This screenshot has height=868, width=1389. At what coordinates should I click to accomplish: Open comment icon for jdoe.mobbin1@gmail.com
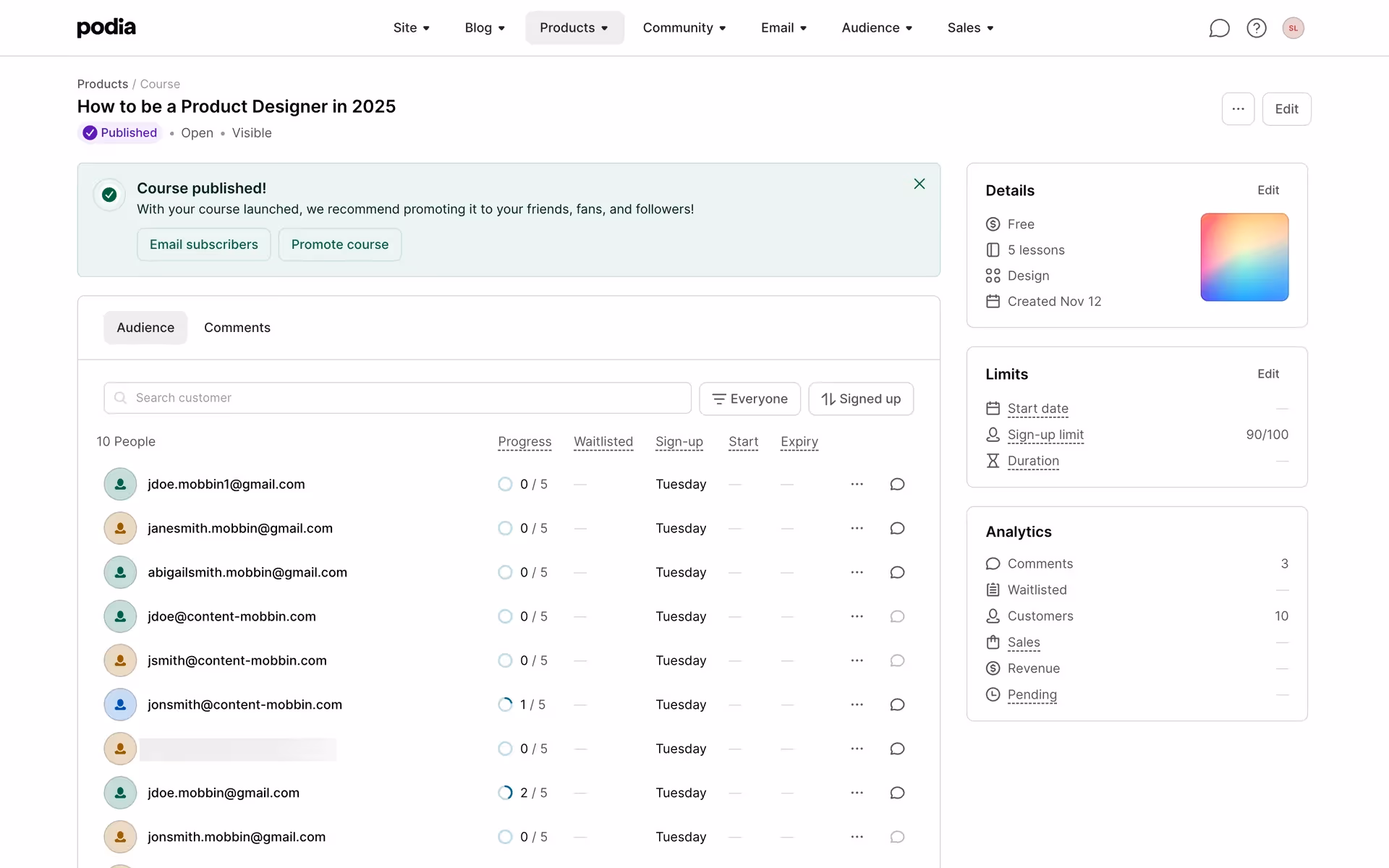click(897, 484)
